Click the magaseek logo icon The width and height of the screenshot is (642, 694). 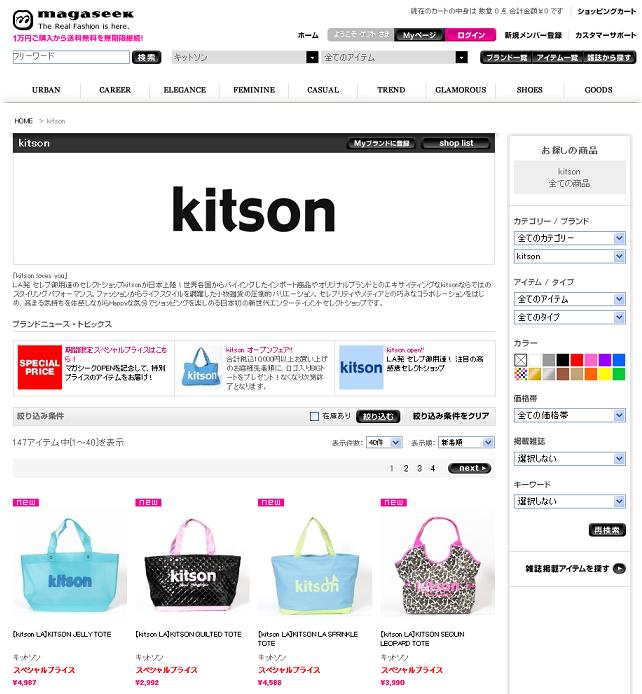coord(23,19)
